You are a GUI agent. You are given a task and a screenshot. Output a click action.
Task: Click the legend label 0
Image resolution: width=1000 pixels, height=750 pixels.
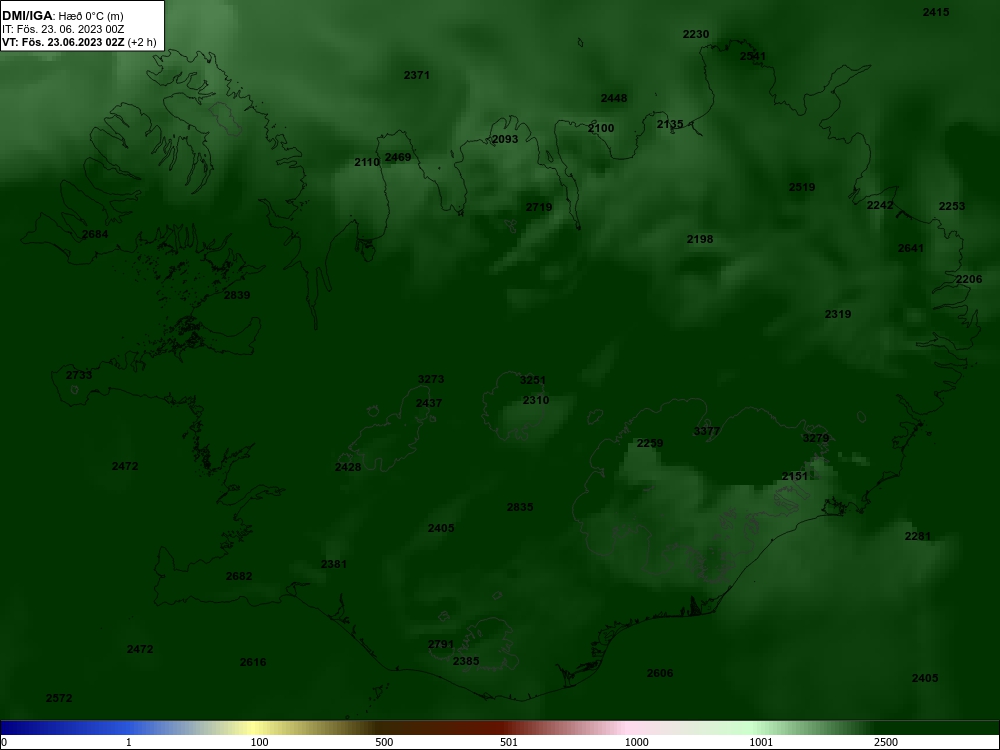point(4,742)
